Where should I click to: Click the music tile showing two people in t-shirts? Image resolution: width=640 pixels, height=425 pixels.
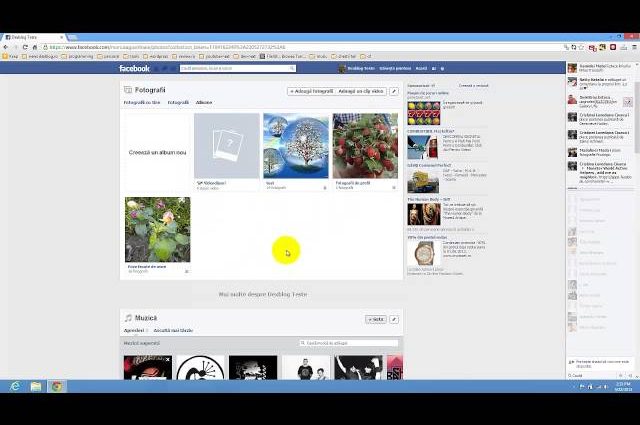(306, 367)
